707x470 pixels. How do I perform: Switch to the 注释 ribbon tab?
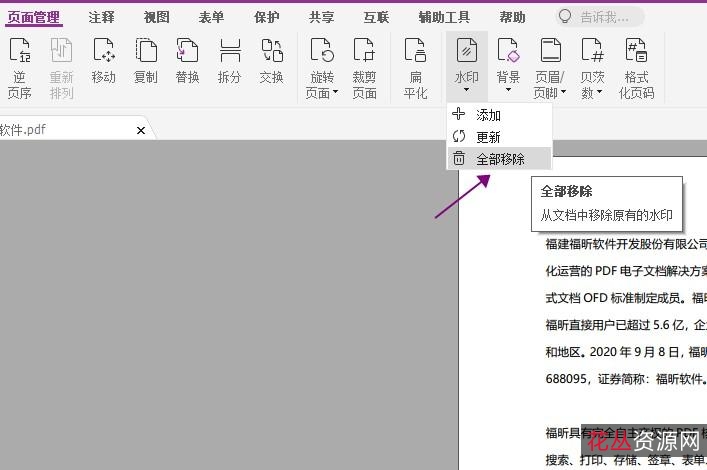pos(101,17)
